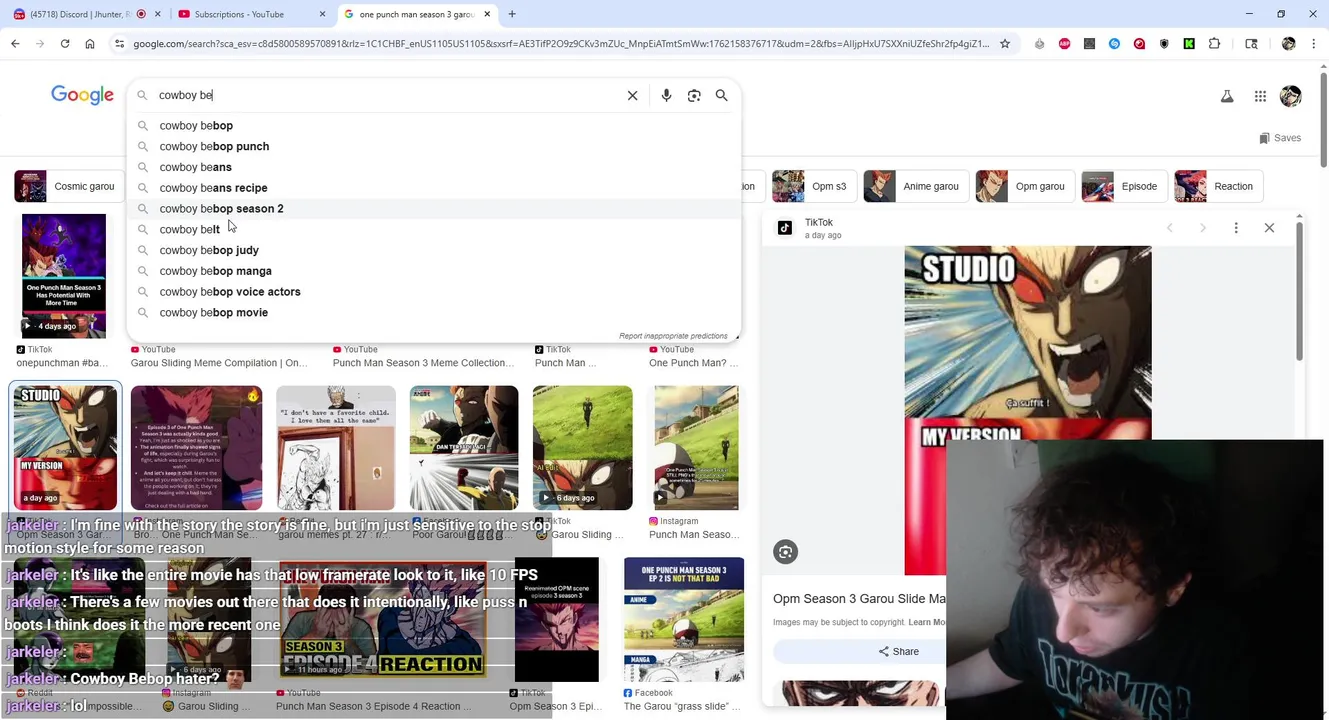Bookmark this page with the star
The image size is (1329, 720).
tap(1005, 44)
